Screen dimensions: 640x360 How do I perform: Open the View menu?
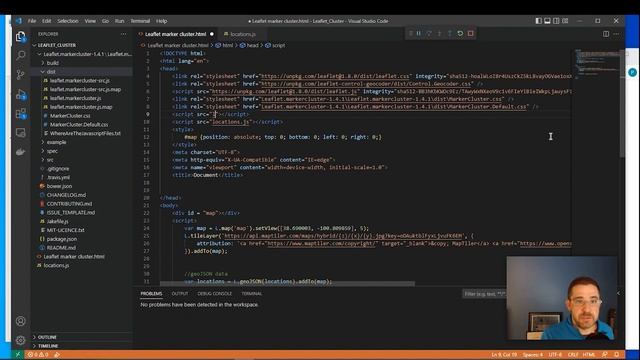point(90,21)
